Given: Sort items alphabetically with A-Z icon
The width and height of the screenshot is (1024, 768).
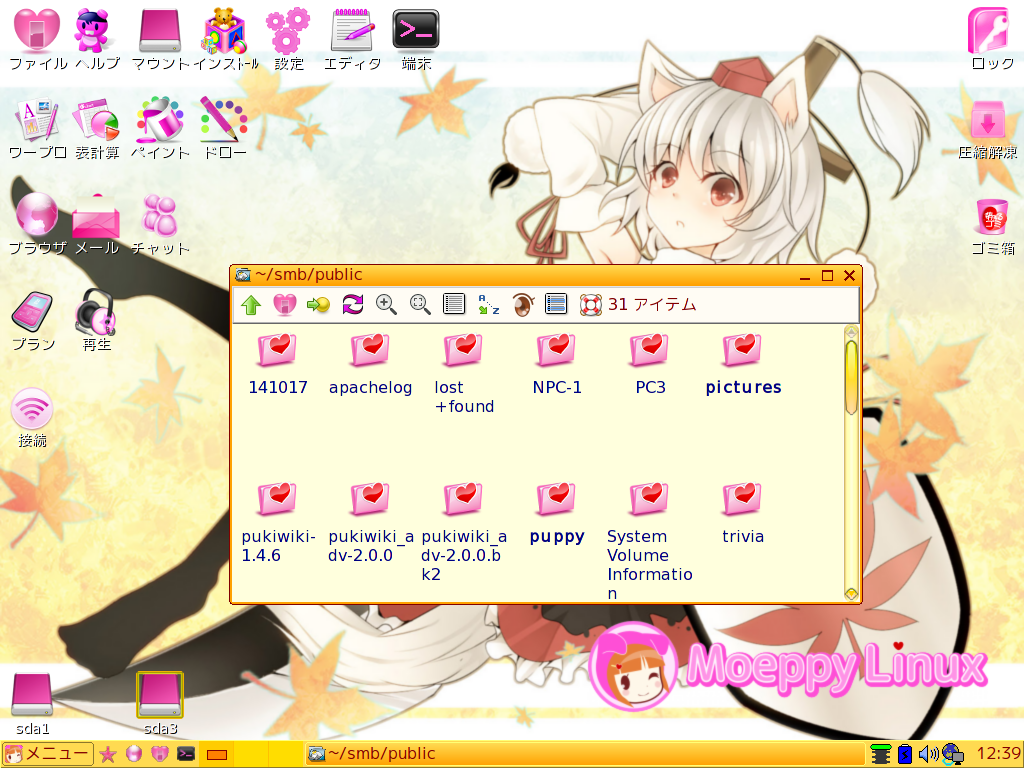Looking at the screenshot, I should [488, 304].
